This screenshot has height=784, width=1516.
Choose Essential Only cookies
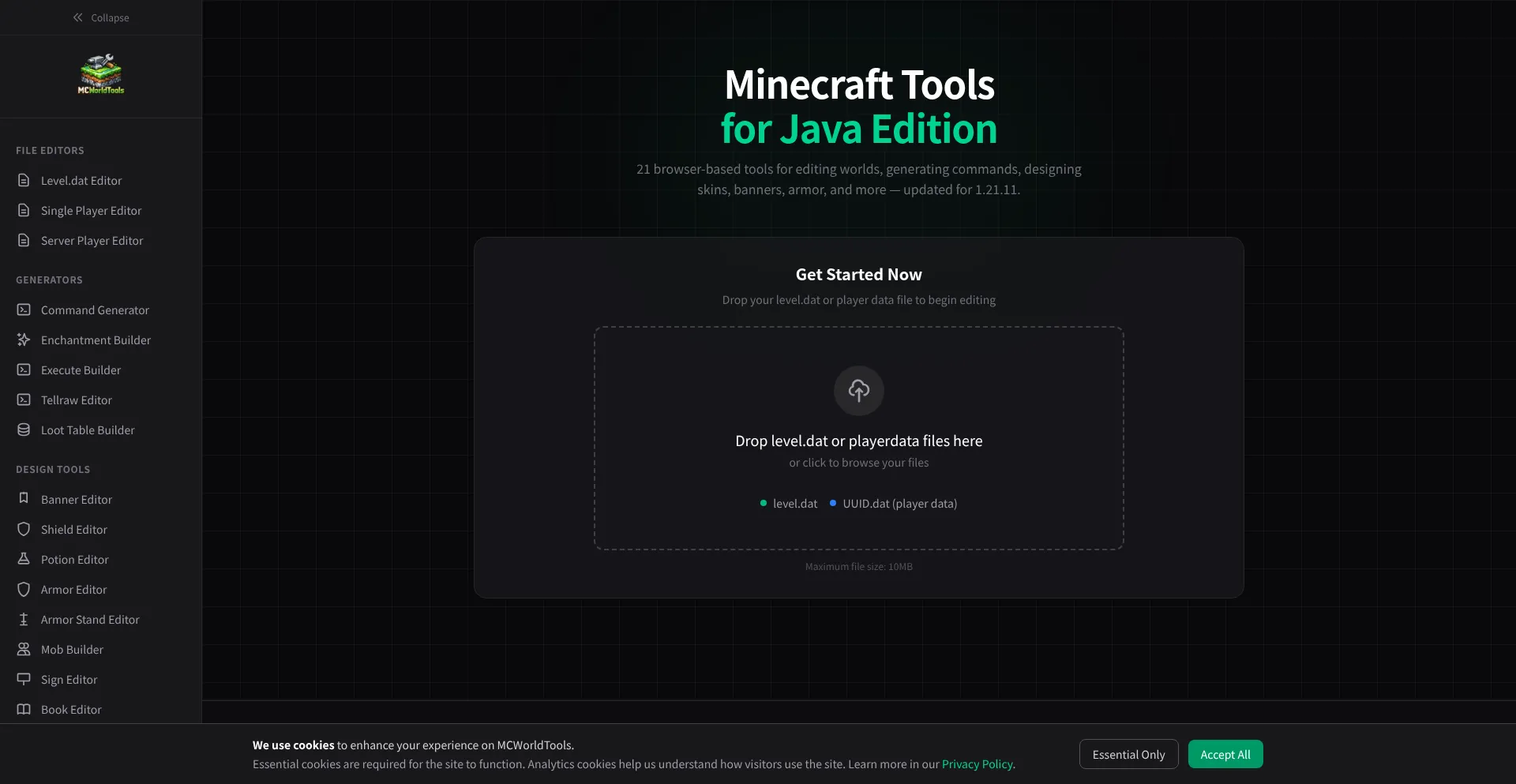[x=1128, y=754]
